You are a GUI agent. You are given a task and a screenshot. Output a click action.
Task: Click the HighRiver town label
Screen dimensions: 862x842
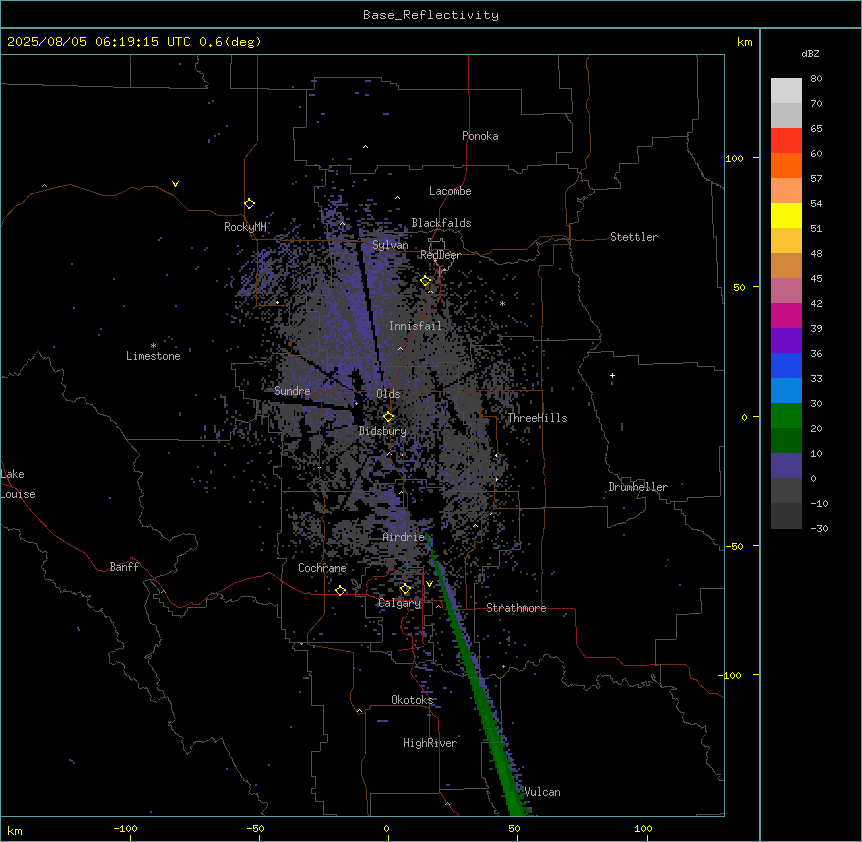coord(430,743)
